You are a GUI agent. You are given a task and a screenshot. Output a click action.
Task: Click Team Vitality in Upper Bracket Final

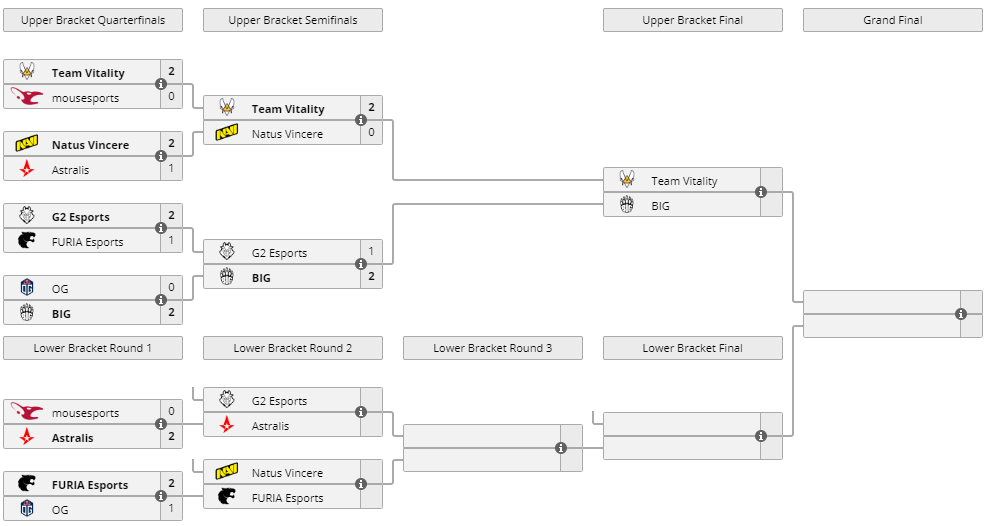pos(684,181)
